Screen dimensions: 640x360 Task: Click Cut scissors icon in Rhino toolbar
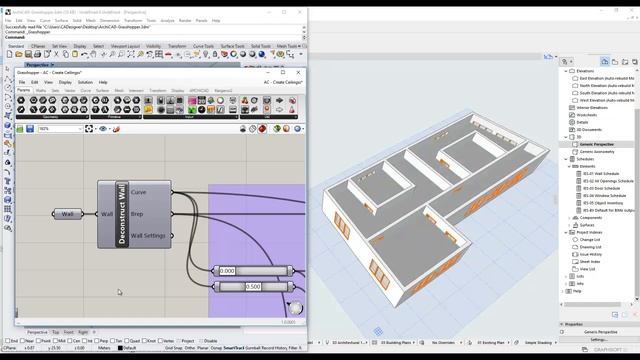click(x=56, y=54)
